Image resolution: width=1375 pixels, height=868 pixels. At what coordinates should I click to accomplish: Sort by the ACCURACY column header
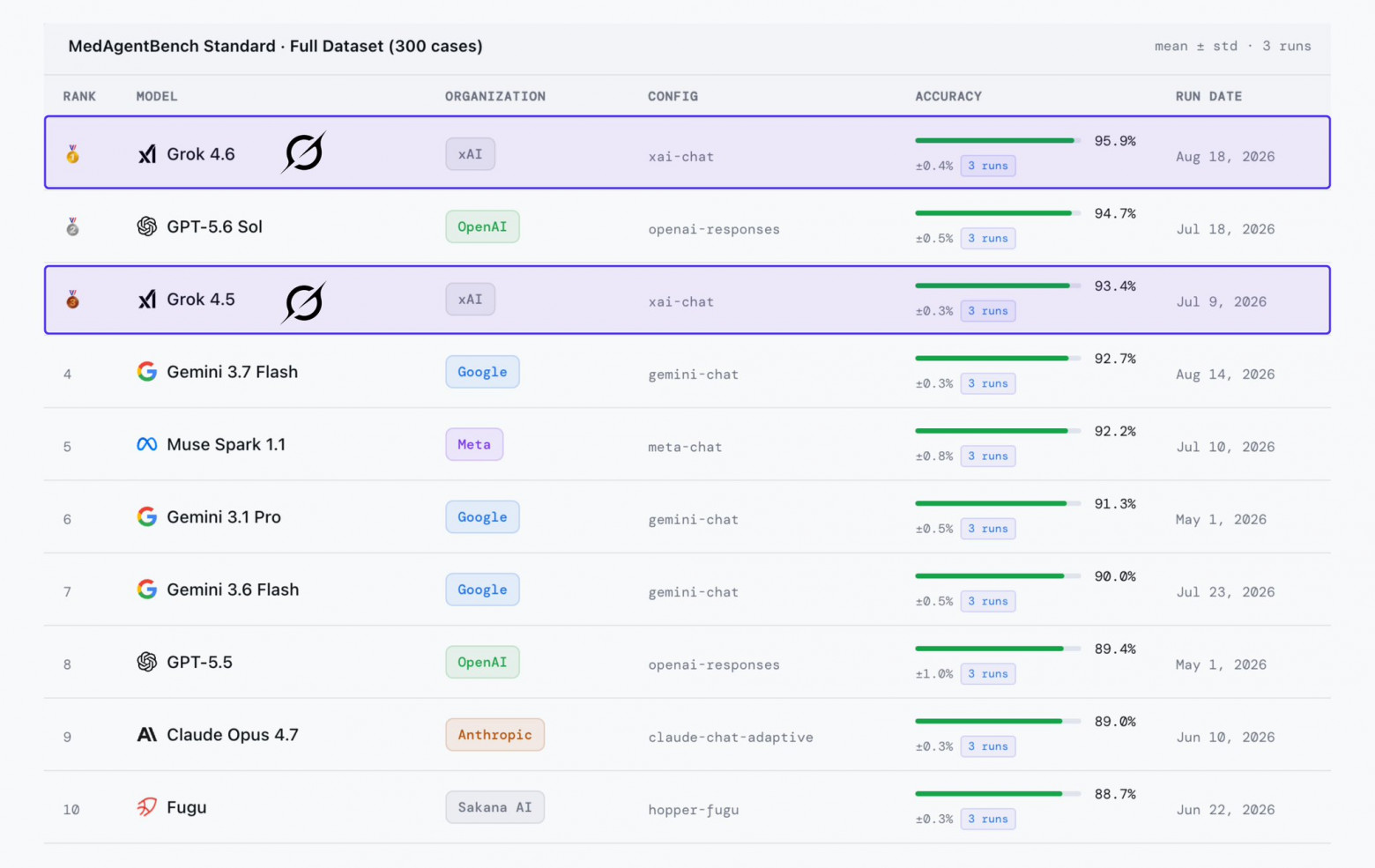(948, 96)
